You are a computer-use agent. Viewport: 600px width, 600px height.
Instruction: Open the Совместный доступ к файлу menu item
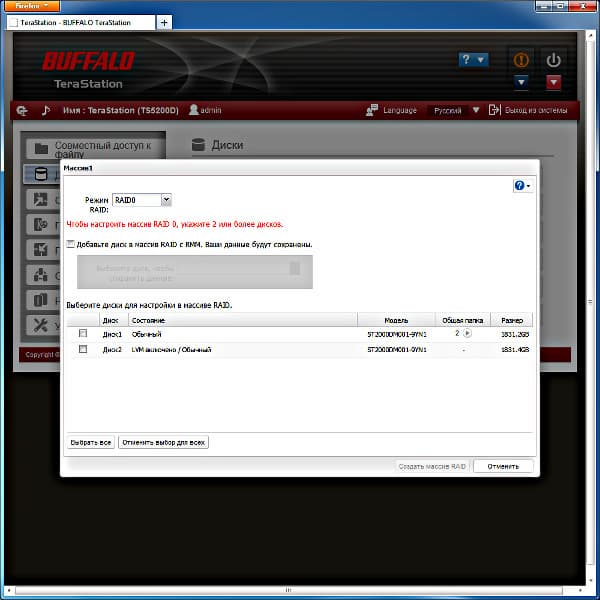point(96,148)
